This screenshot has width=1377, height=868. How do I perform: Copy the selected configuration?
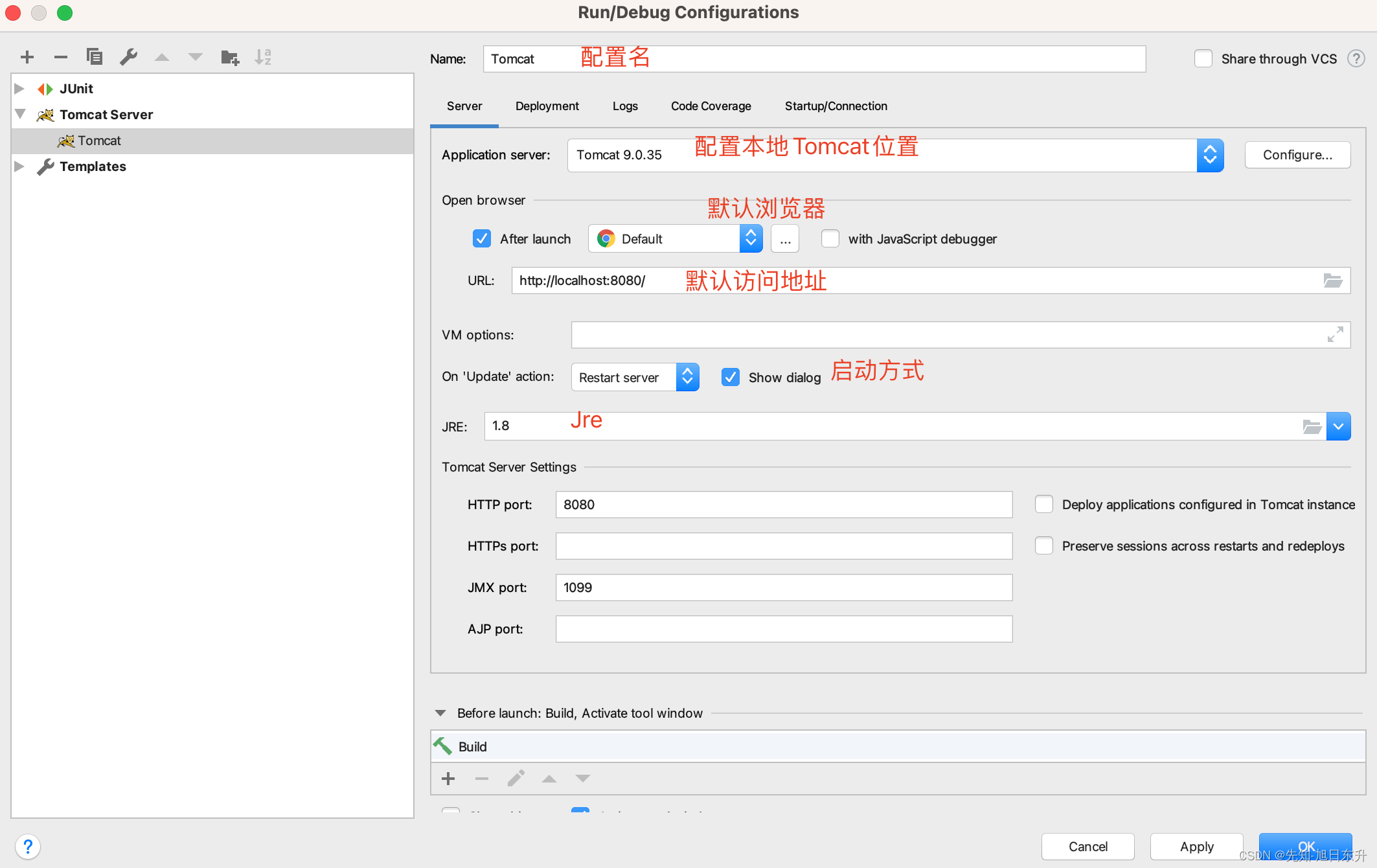(x=95, y=57)
